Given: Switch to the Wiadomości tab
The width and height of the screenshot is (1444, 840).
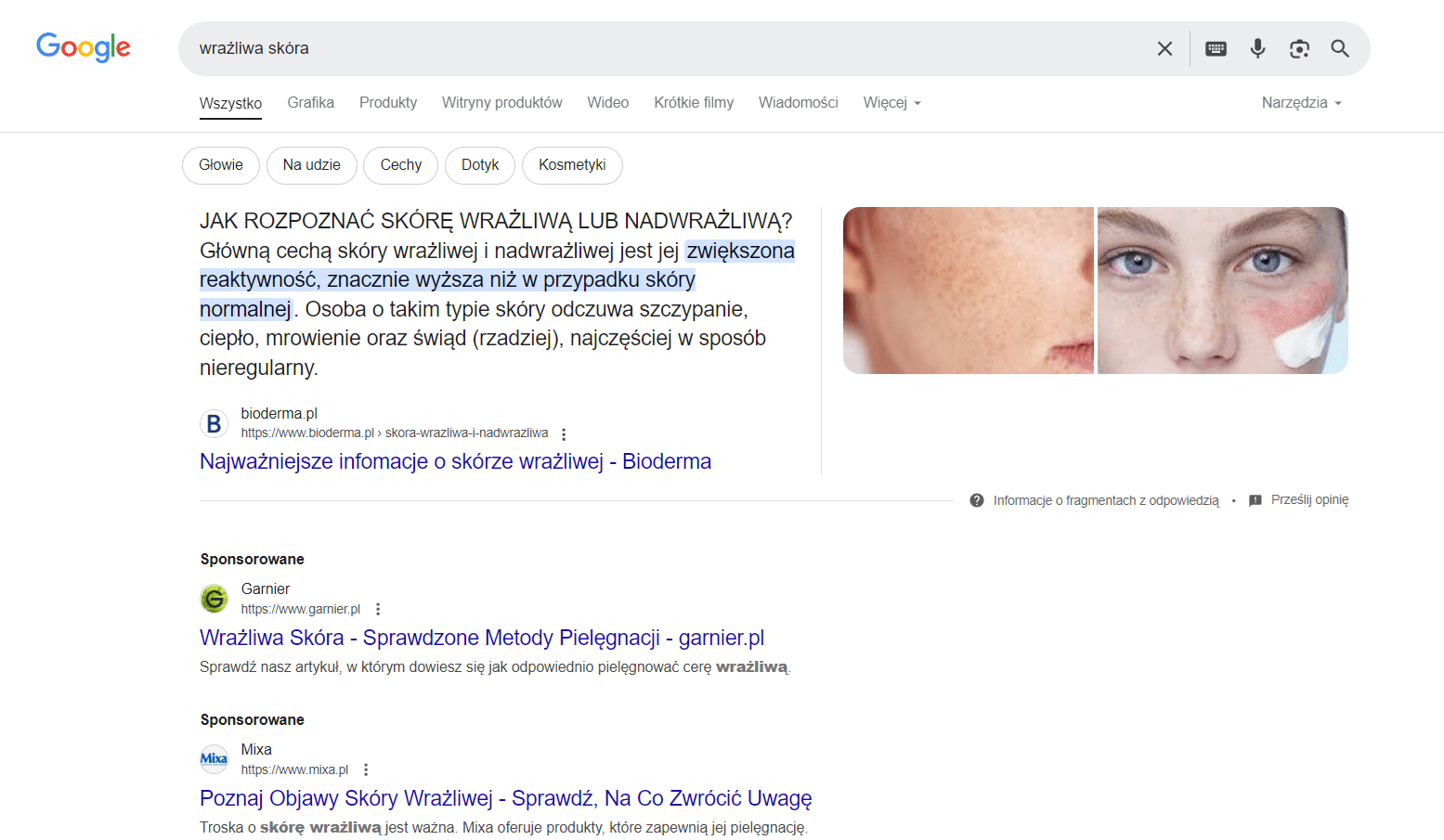Looking at the screenshot, I should point(798,102).
